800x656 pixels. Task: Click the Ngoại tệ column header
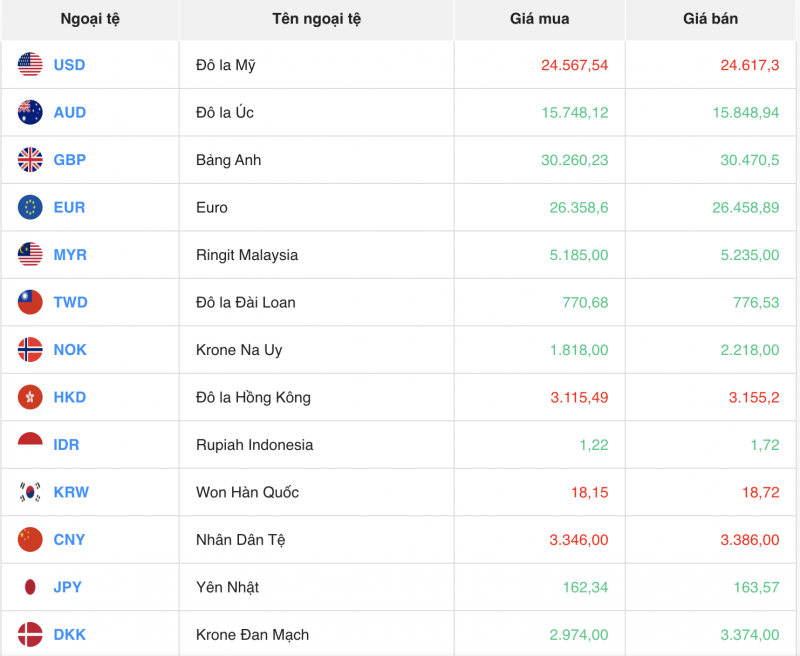coord(89,19)
